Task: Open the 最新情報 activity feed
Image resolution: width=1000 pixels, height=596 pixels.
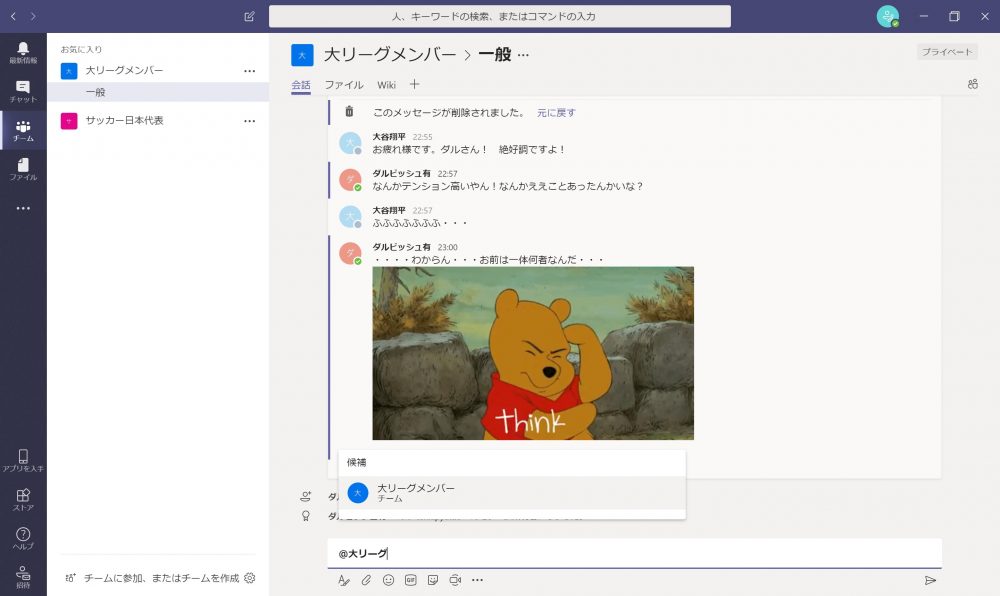Action: (22, 52)
